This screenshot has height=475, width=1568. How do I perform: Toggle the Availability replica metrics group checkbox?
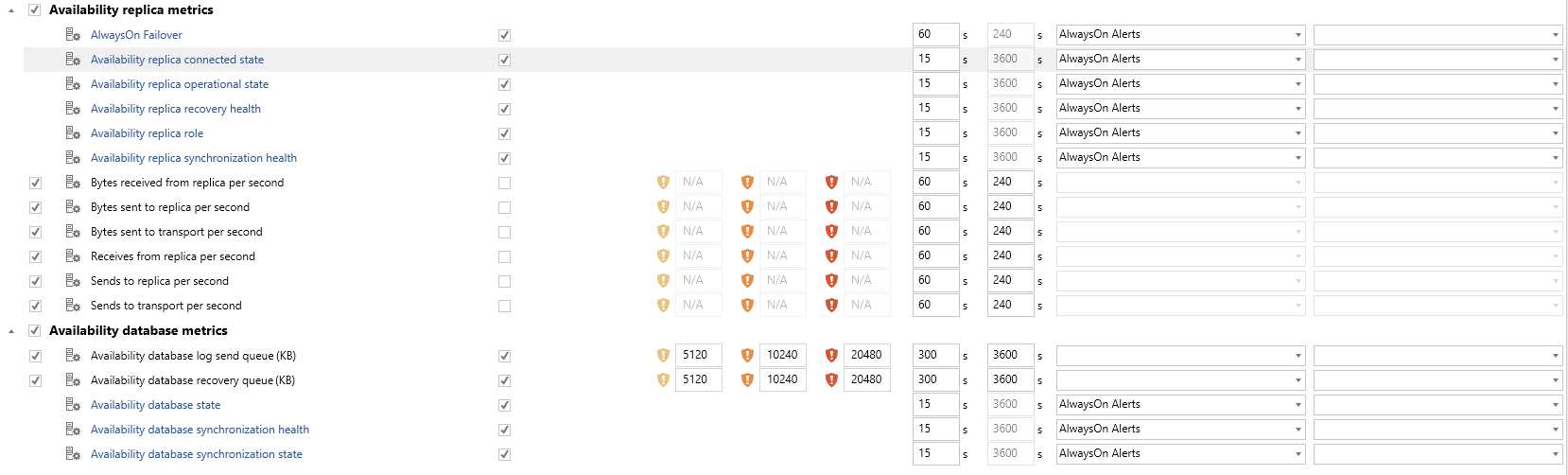click(x=35, y=9)
